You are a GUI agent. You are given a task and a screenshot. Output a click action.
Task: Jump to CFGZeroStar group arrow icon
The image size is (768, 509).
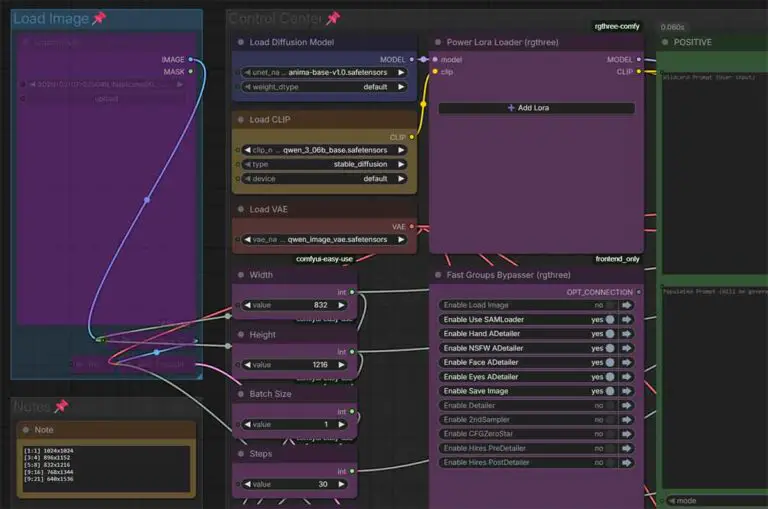(626, 434)
